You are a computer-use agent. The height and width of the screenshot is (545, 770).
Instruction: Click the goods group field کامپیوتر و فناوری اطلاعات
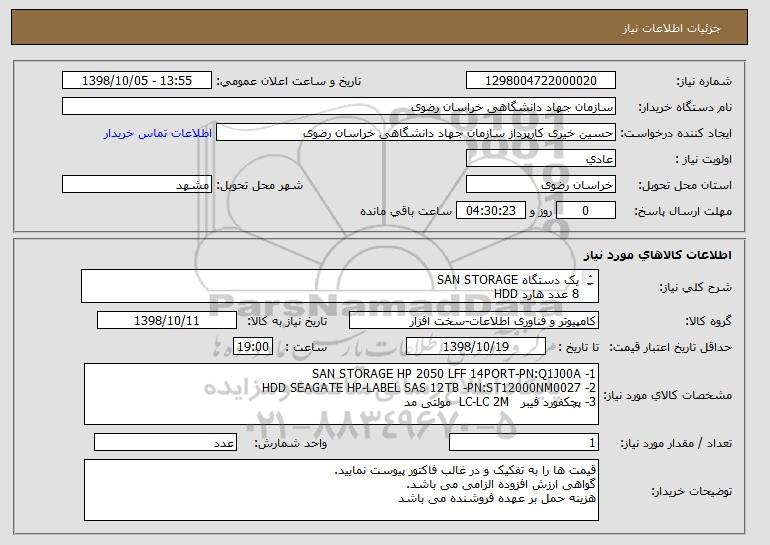474,321
